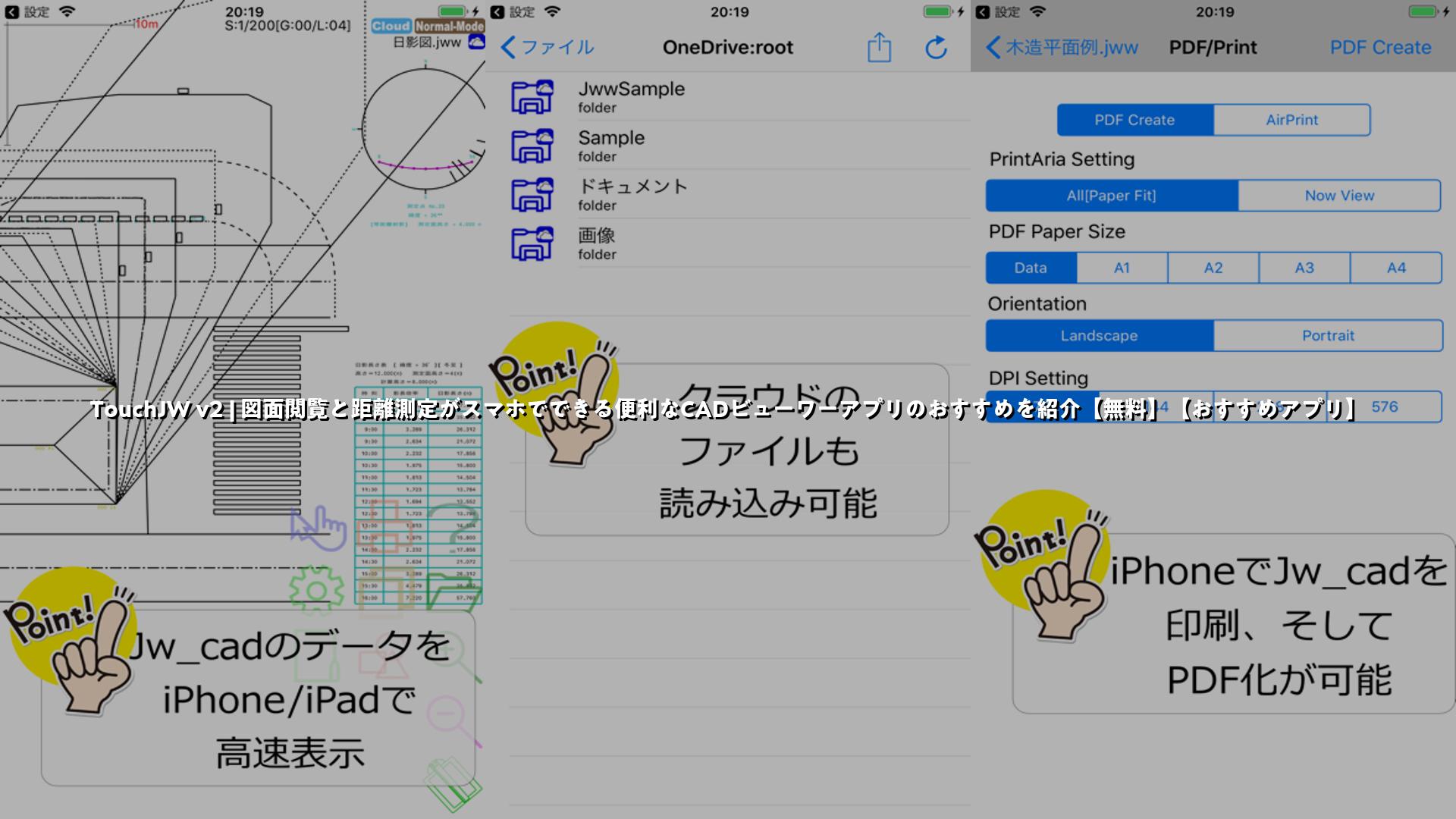1456x819 pixels.
Task: Choose Now View print area
Action: 1339,196
